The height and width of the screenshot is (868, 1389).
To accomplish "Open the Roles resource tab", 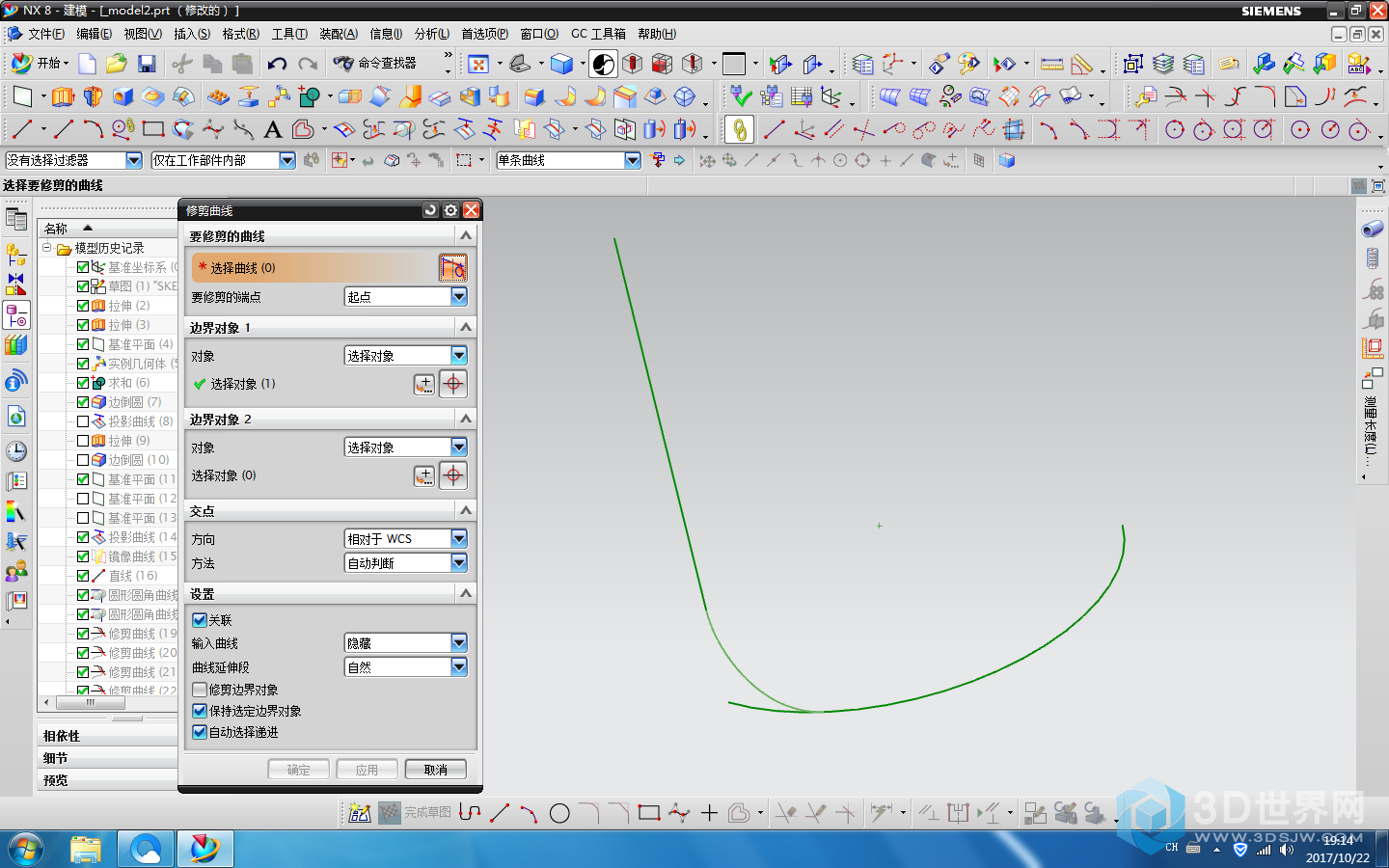I will coord(16,571).
